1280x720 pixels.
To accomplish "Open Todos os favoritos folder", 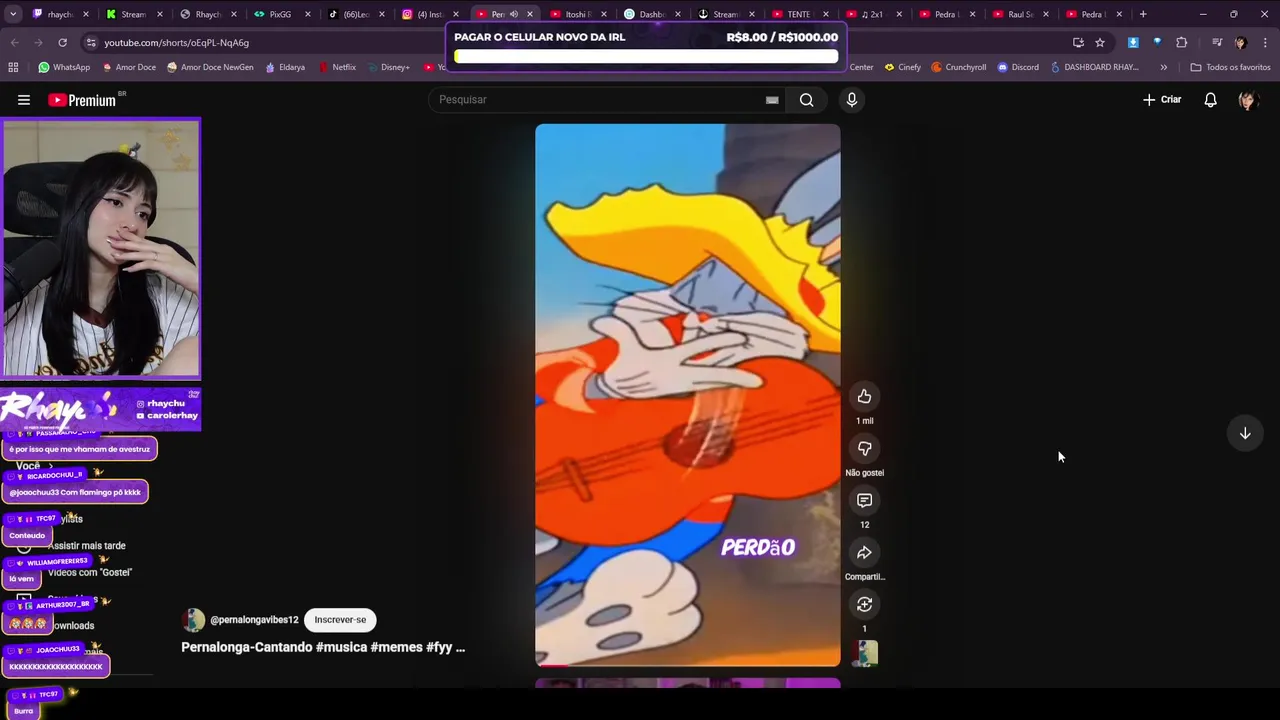I will click(x=1231, y=67).
